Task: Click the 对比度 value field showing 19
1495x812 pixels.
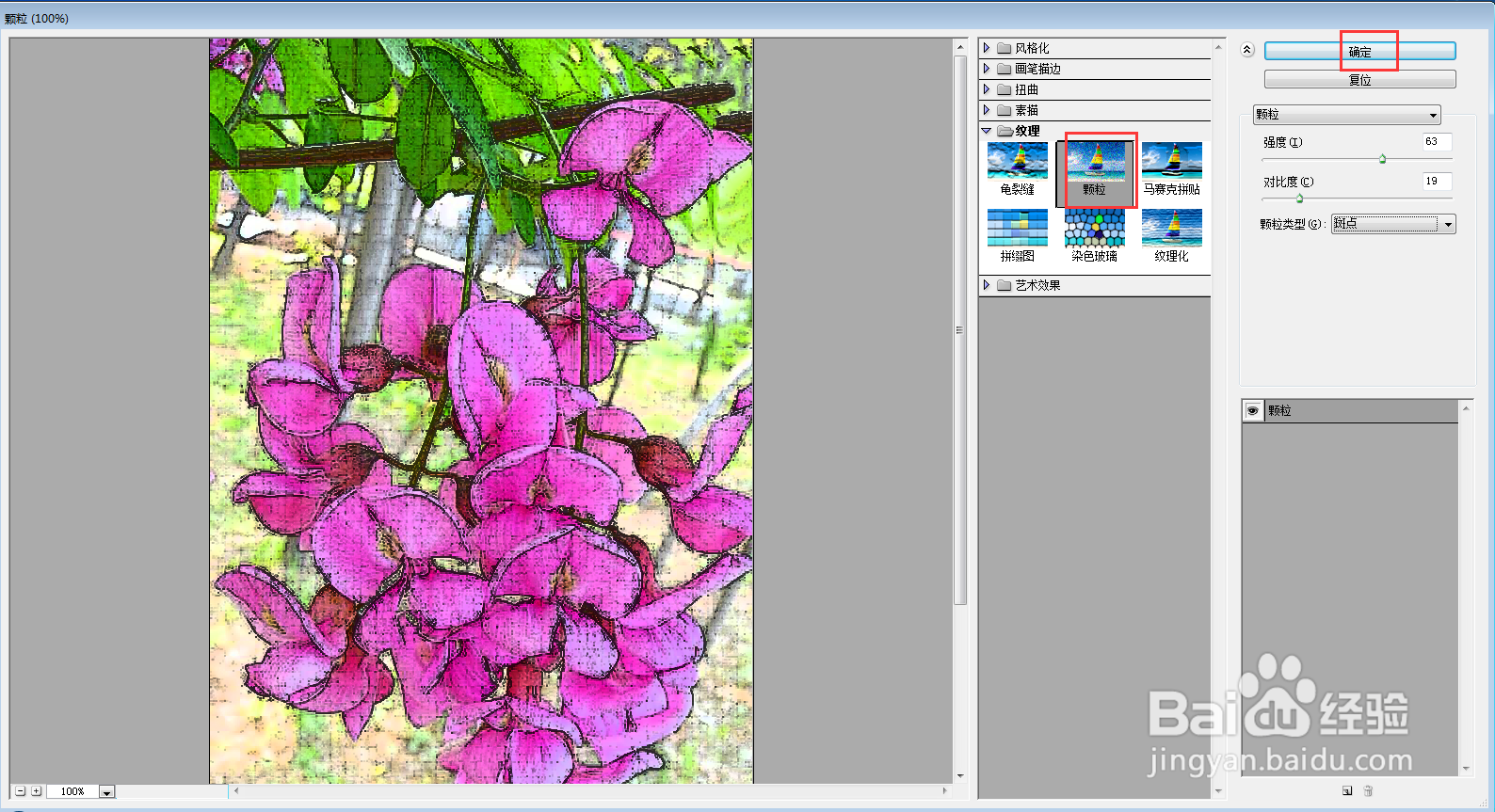Action: [x=1437, y=182]
